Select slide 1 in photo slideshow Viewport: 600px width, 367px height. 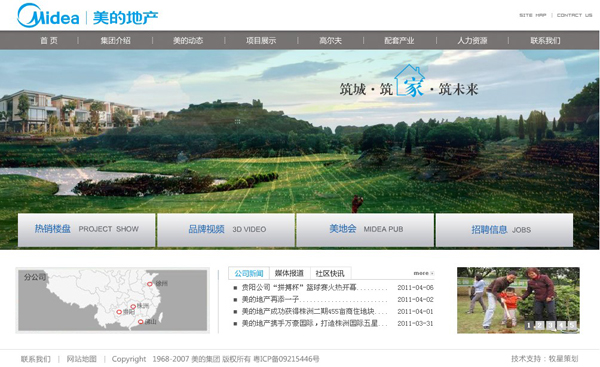coord(529,325)
